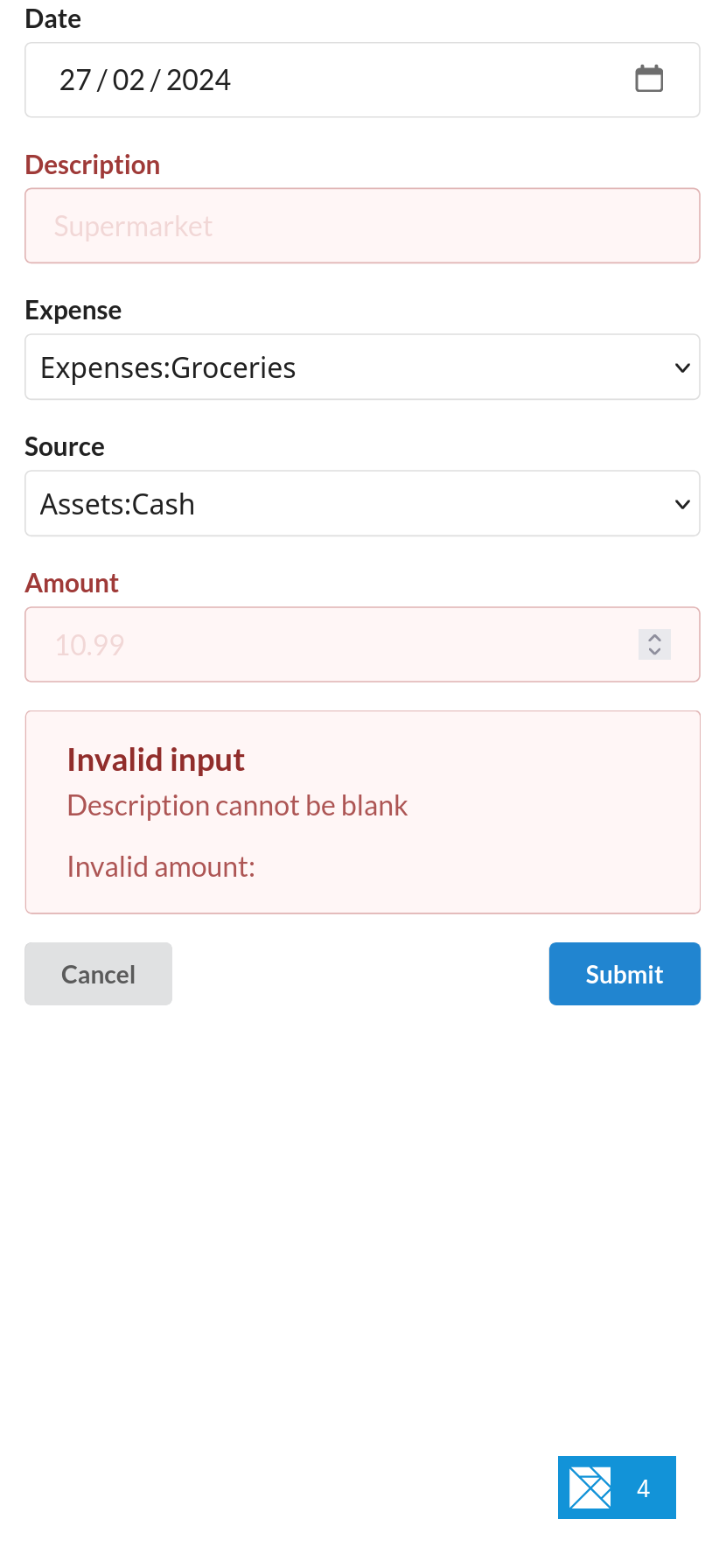Click the amount spinner up arrow

pyautogui.click(x=653, y=637)
